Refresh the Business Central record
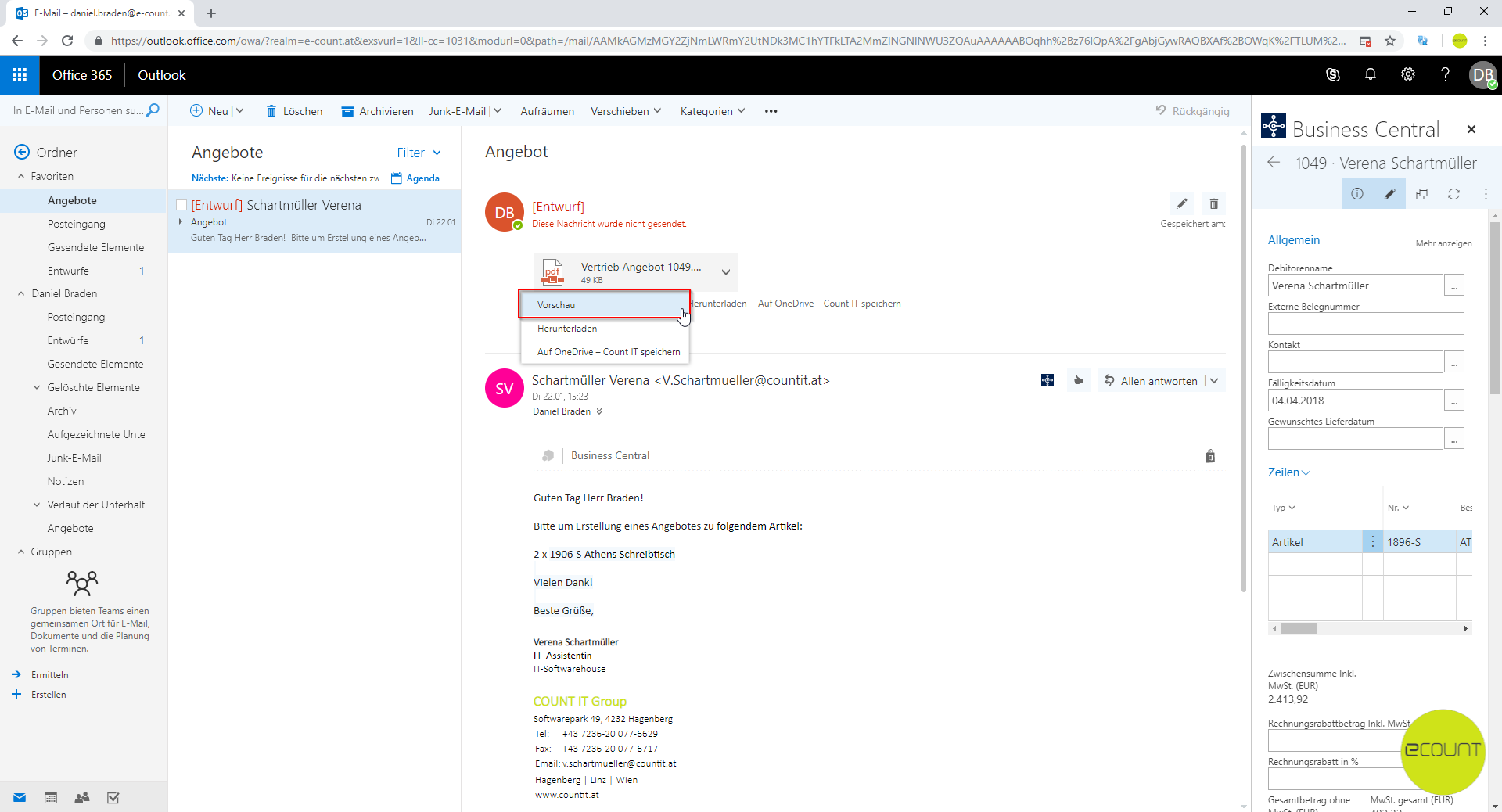The image size is (1502, 812). [1453, 194]
